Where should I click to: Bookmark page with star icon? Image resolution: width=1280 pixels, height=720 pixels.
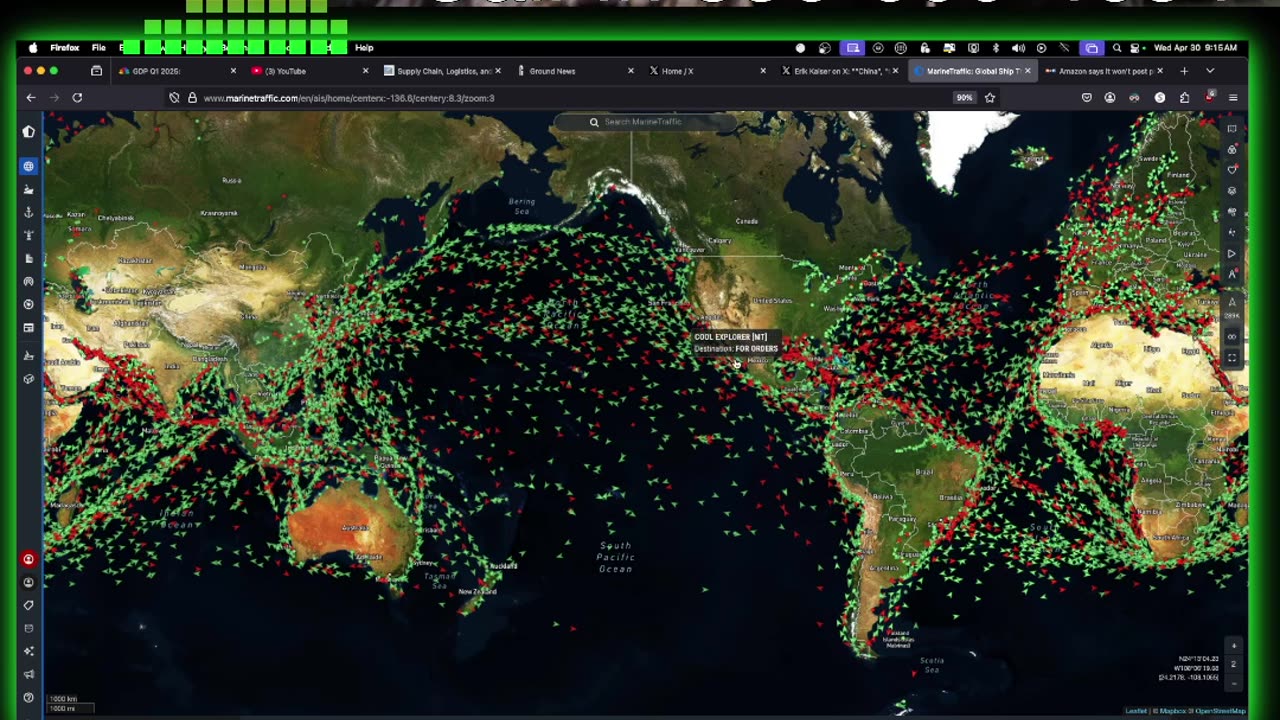point(990,98)
